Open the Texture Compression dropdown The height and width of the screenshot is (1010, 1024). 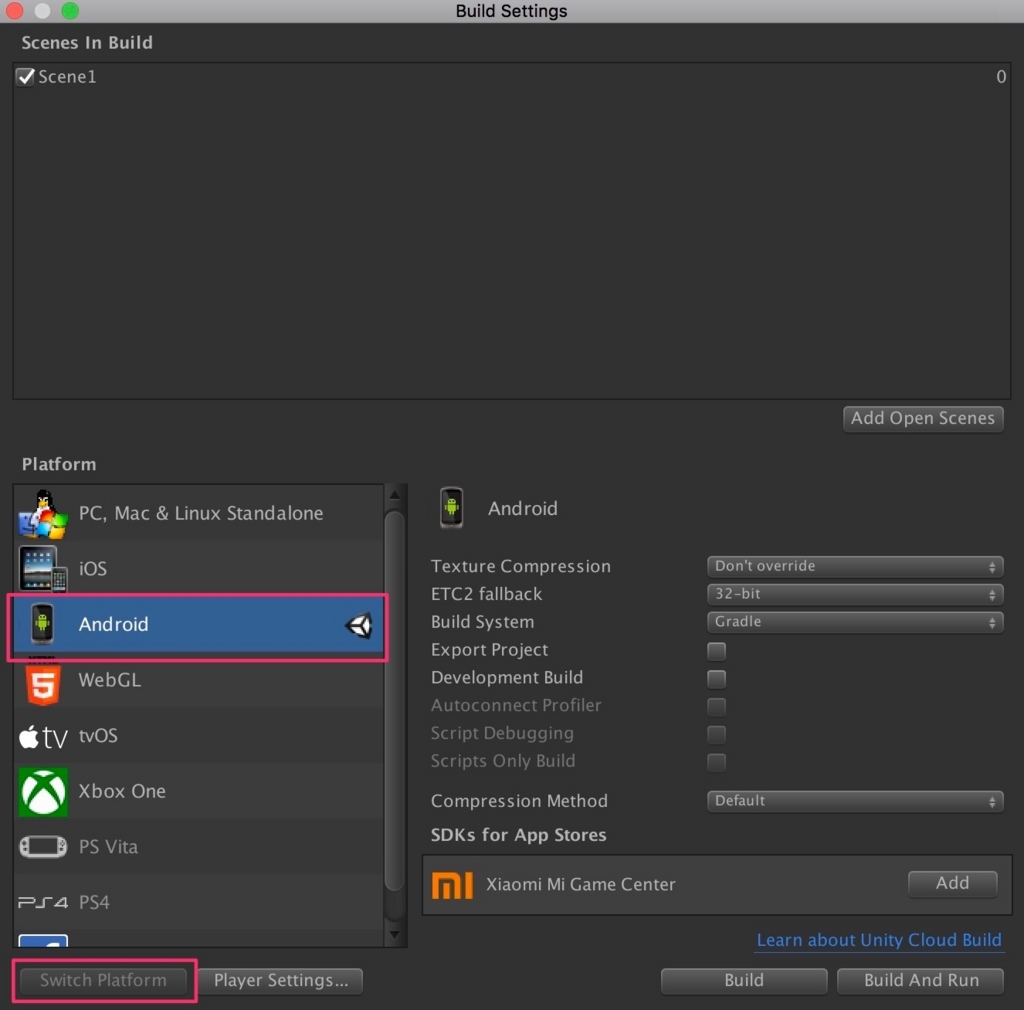click(x=855, y=566)
